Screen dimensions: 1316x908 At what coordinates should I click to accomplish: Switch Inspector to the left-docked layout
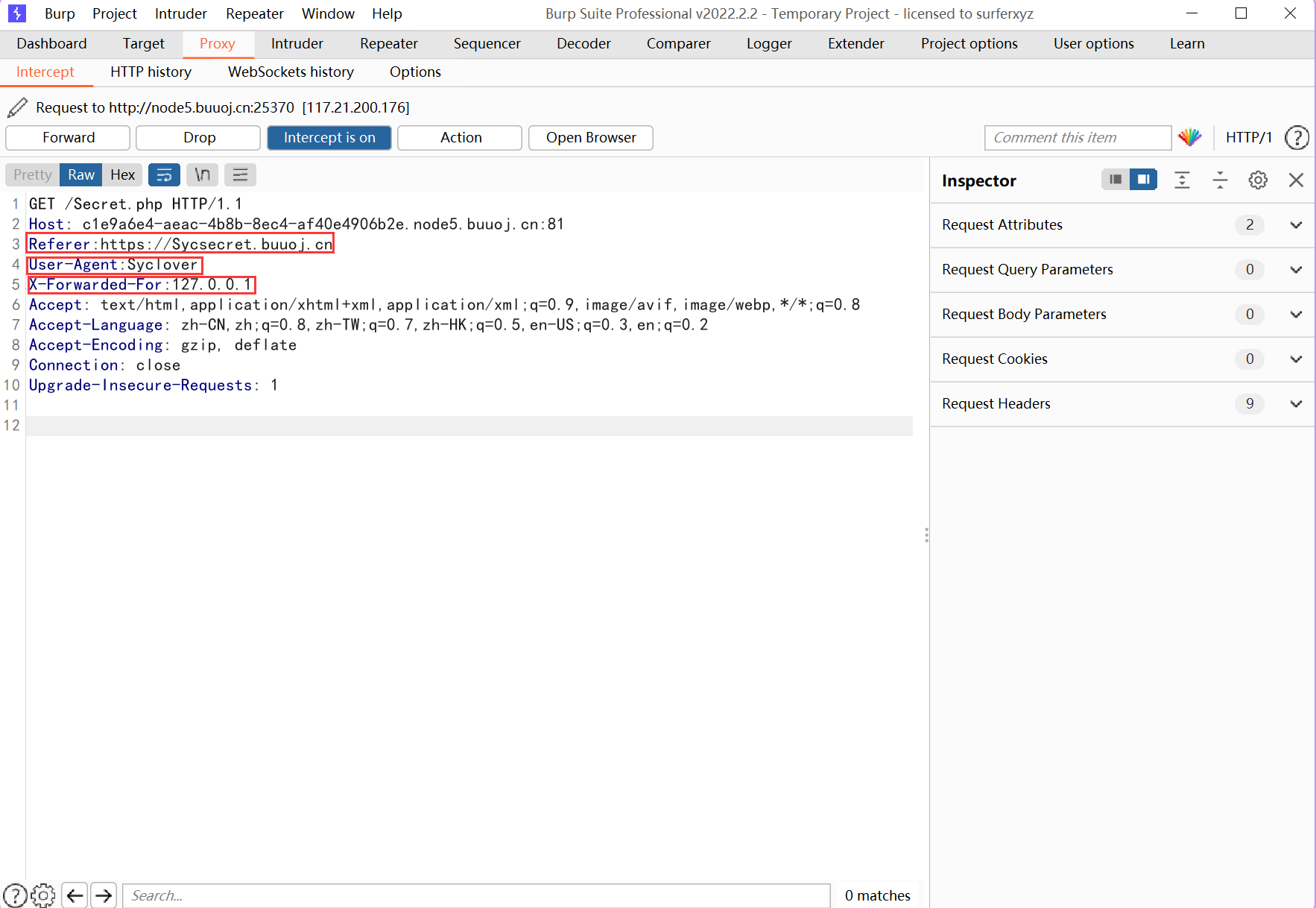point(1115,180)
